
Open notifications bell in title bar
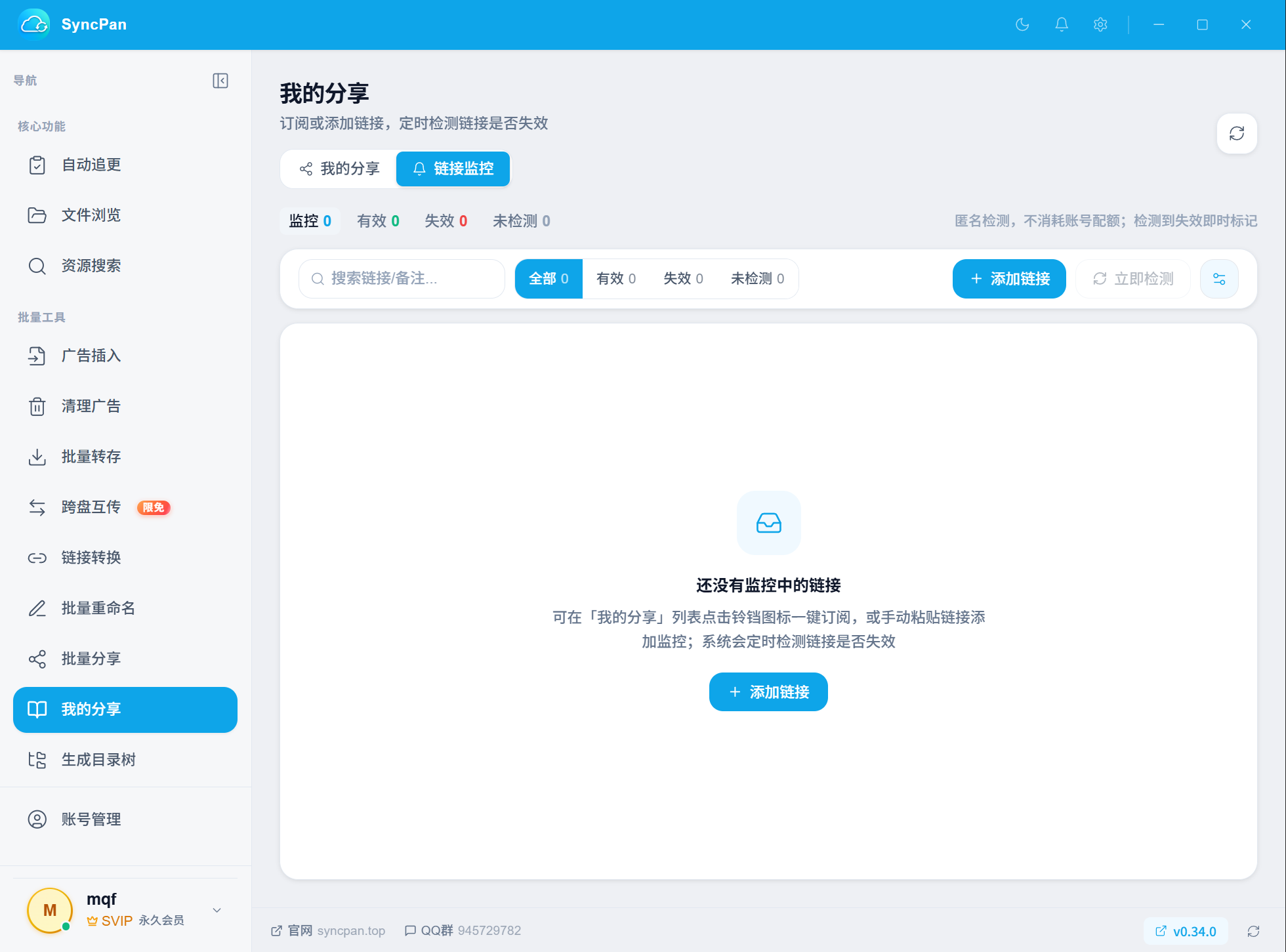click(x=1062, y=24)
